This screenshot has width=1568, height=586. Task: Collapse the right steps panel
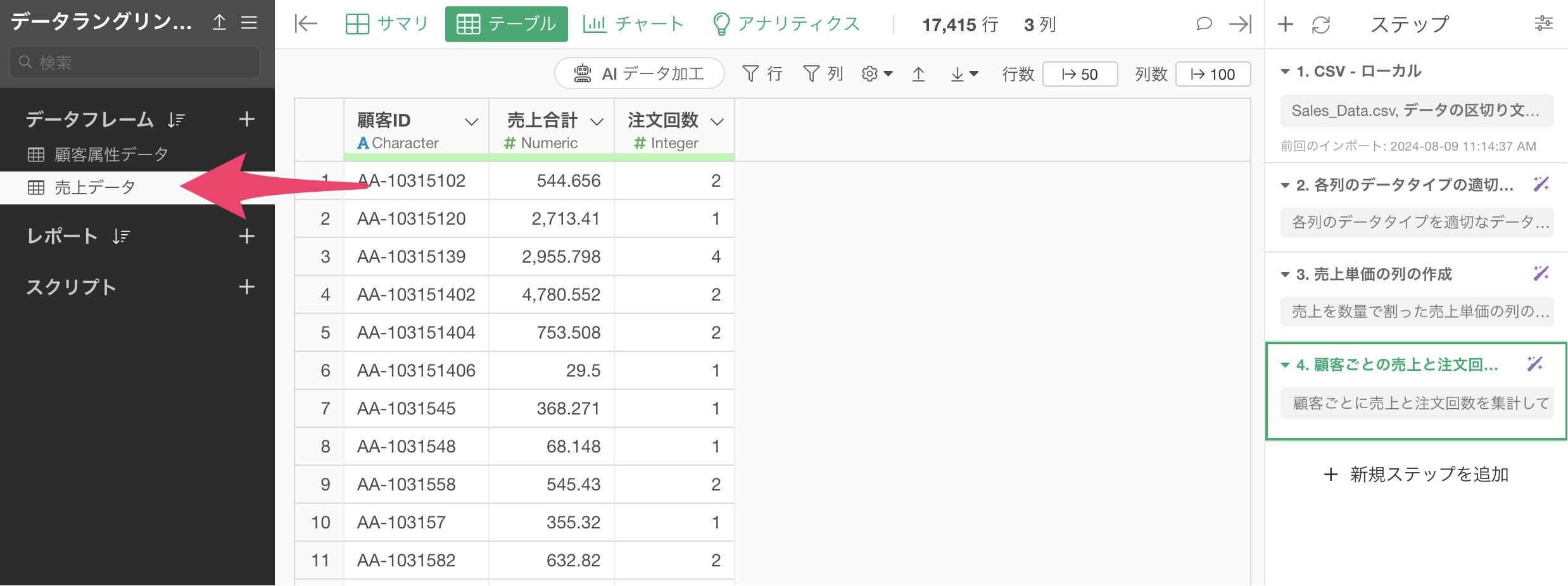1240,24
